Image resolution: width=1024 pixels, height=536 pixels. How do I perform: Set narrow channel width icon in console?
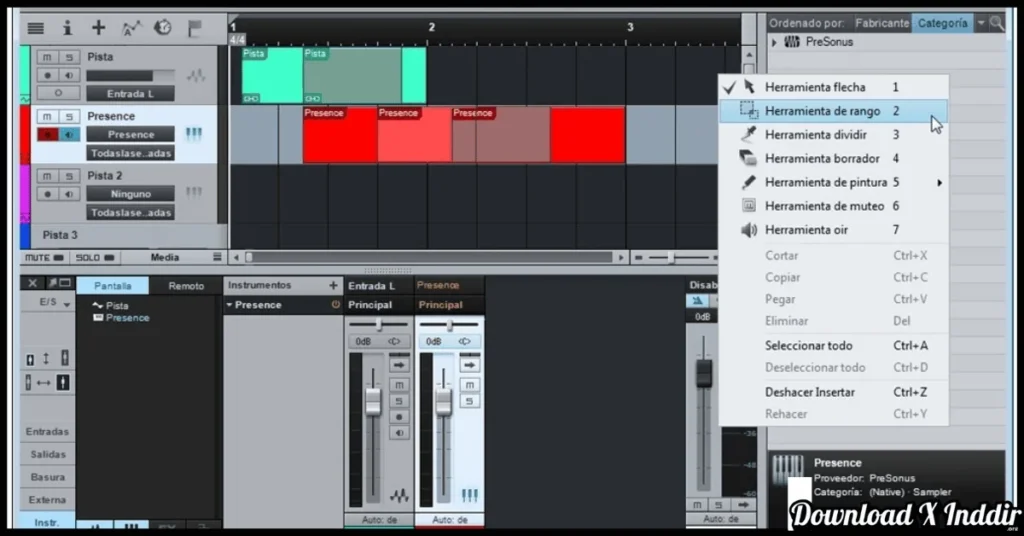[28, 383]
